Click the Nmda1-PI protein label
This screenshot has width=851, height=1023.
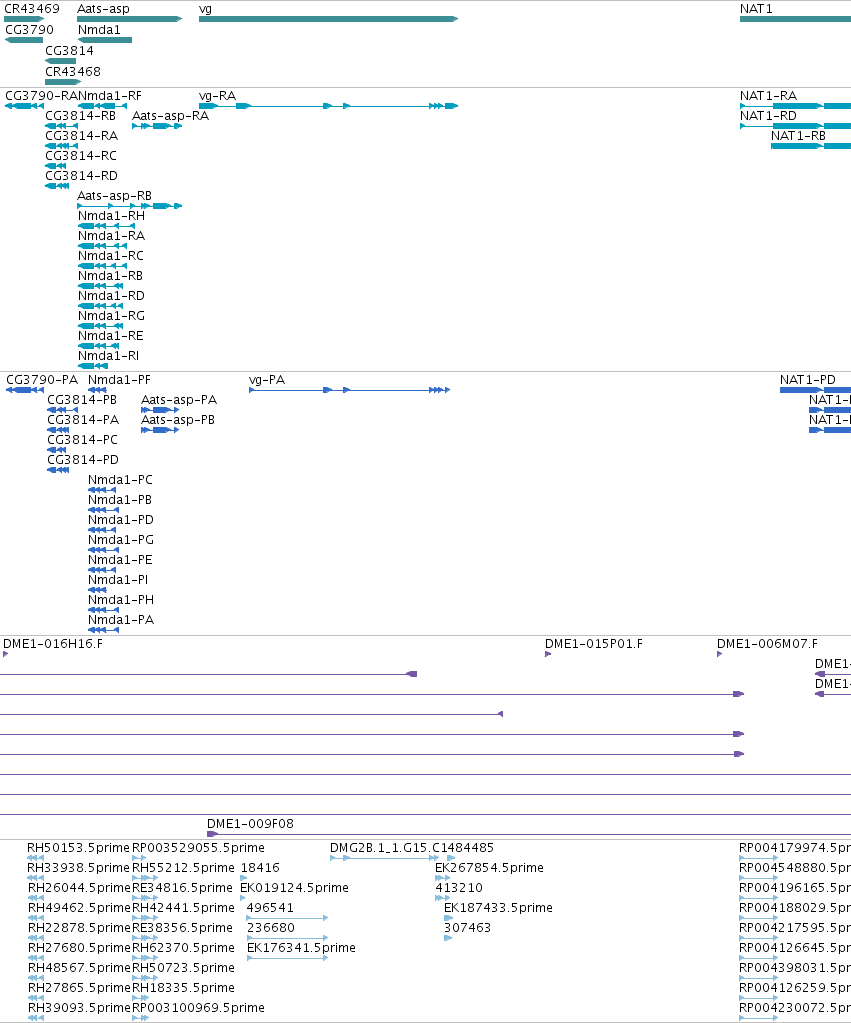[117, 580]
